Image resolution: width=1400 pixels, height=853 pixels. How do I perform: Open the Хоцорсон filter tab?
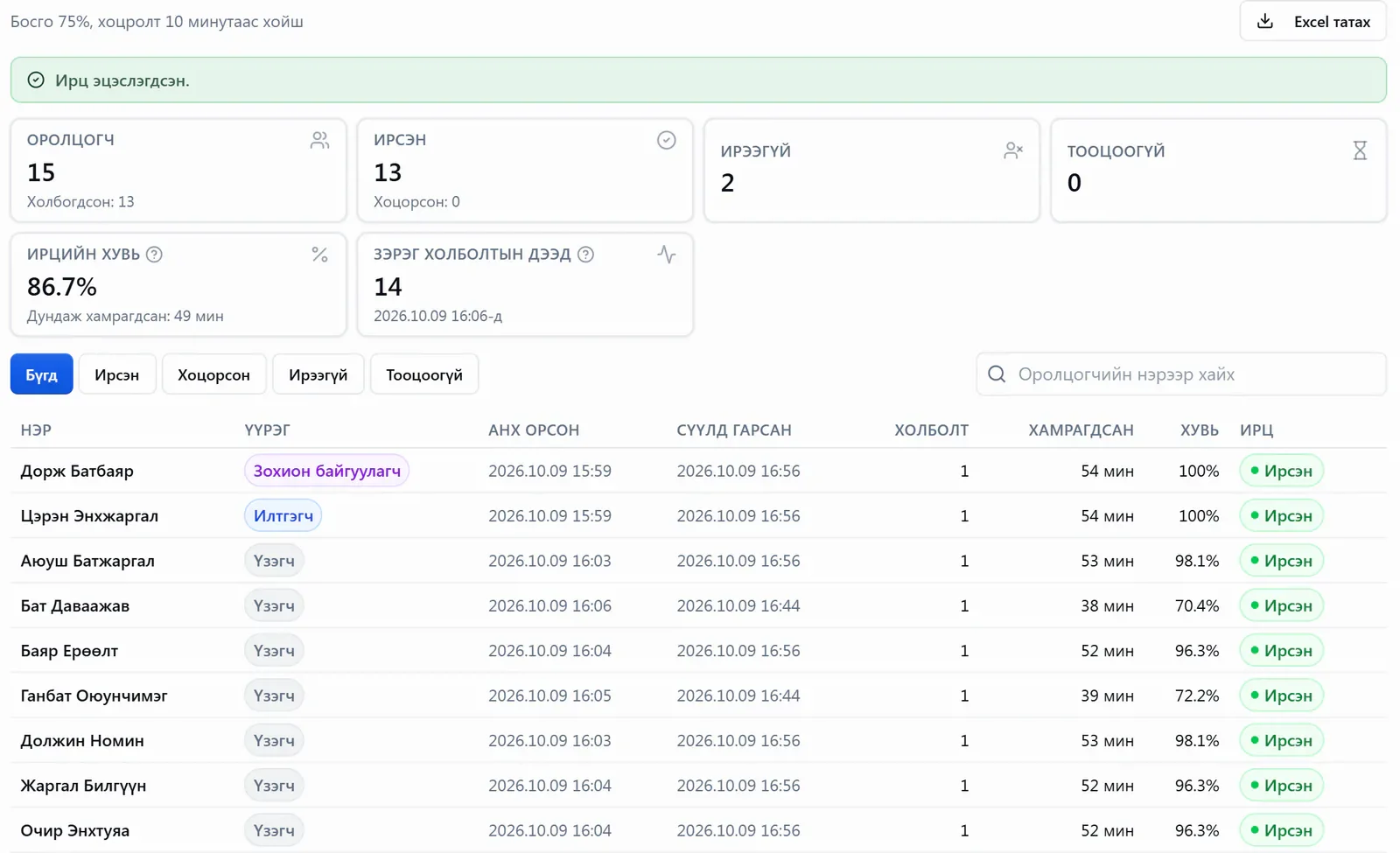(x=213, y=374)
